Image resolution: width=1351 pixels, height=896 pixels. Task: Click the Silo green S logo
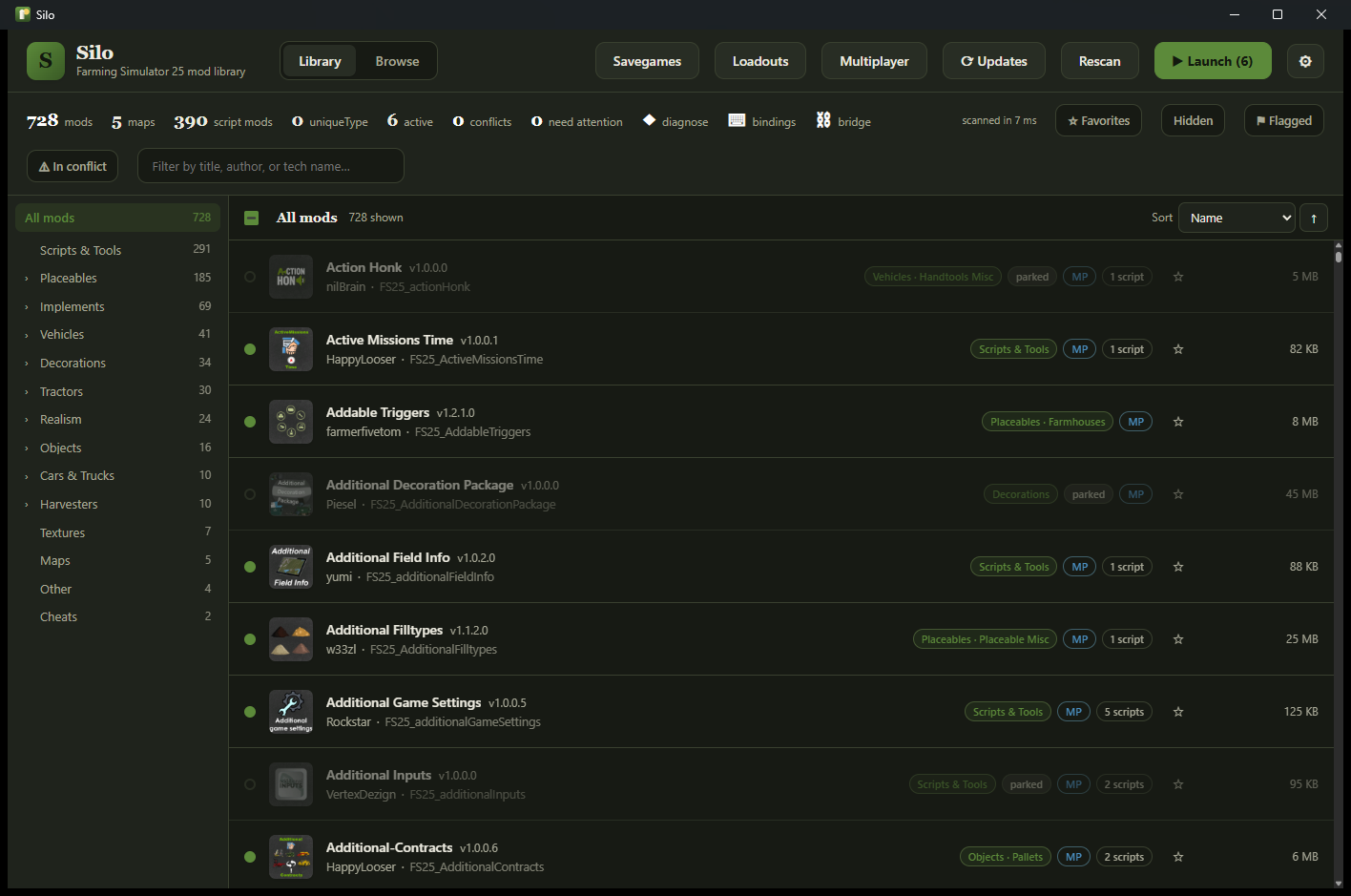tap(46, 61)
